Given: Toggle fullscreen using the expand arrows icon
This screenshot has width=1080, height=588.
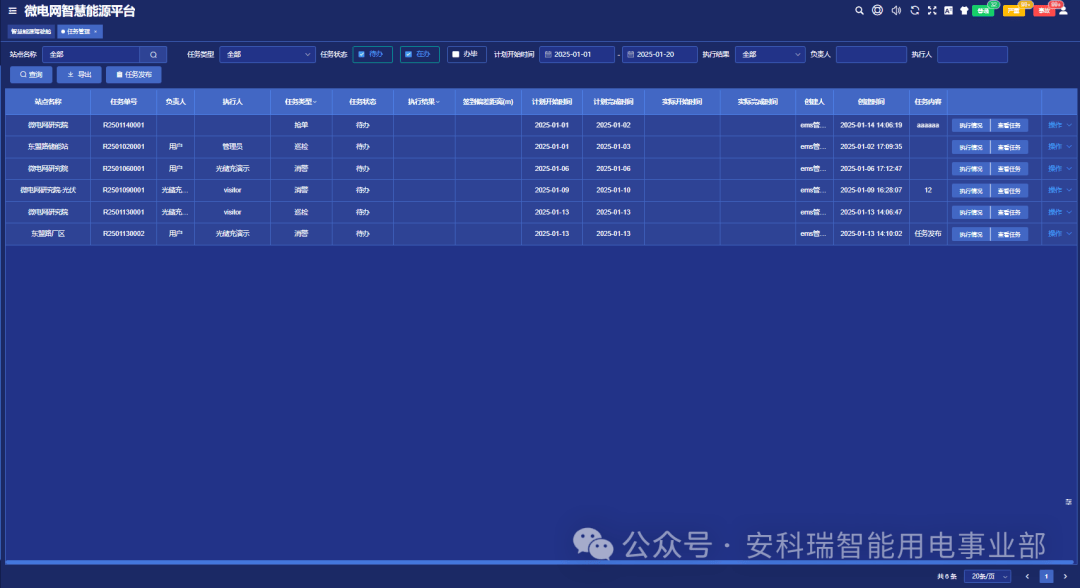Looking at the screenshot, I should click(x=932, y=10).
